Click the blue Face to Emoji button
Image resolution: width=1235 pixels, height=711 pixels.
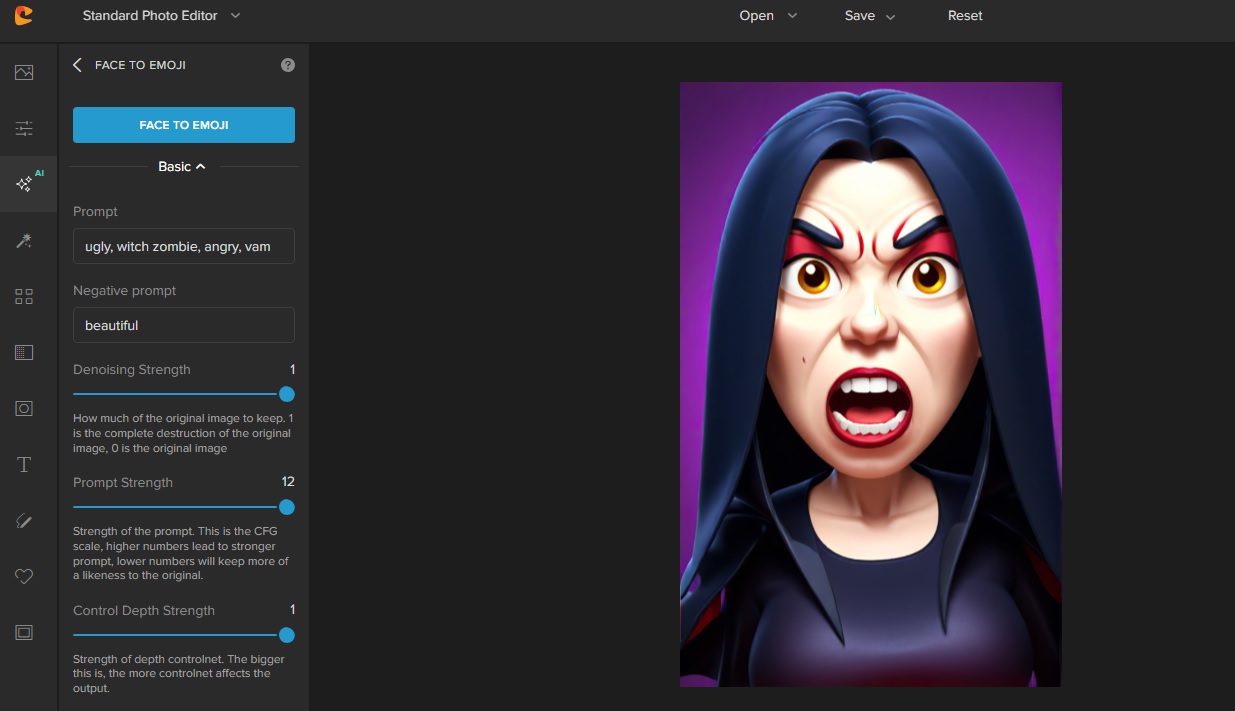[x=184, y=125]
